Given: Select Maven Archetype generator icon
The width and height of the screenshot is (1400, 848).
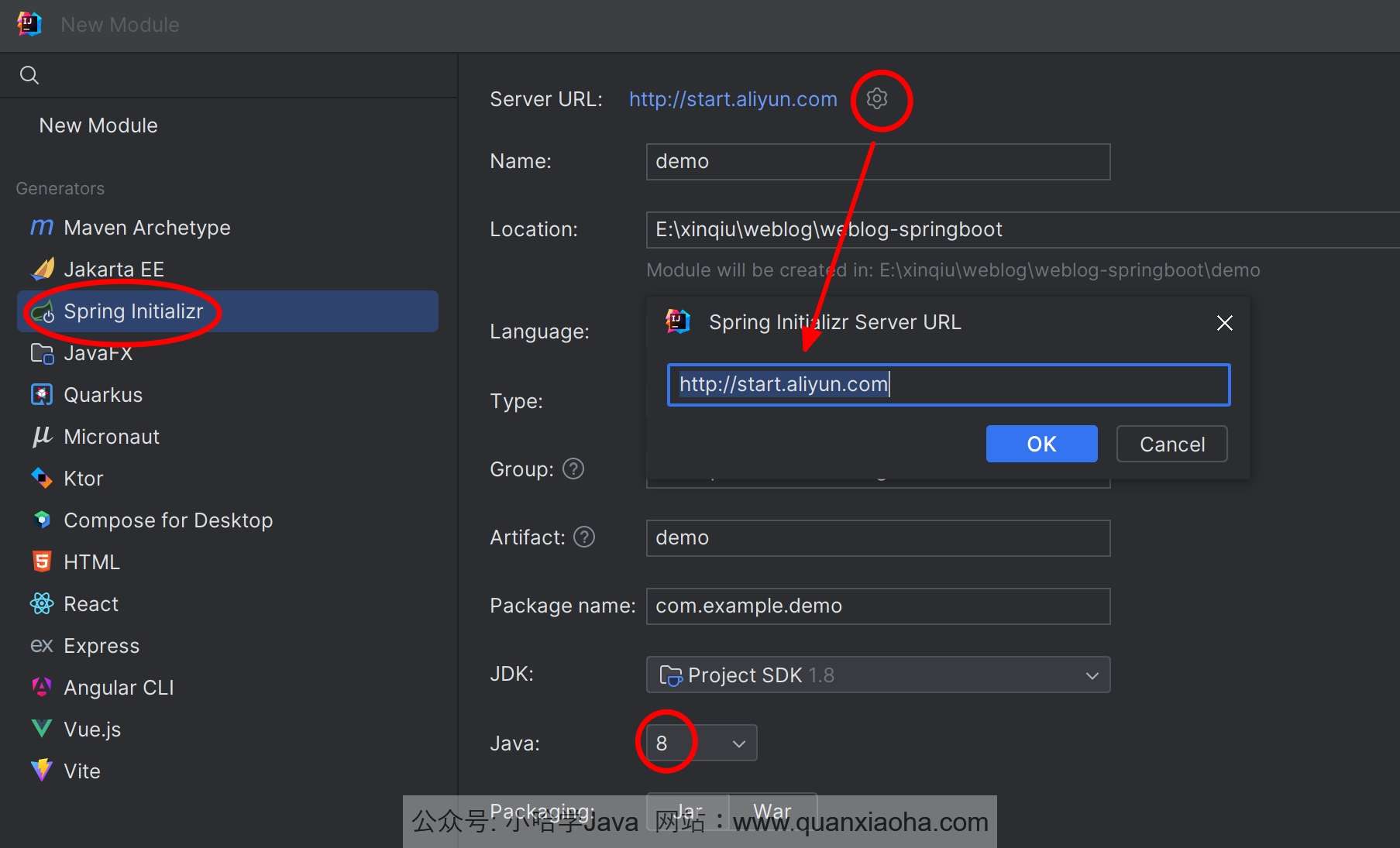Looking at the screenshot, I should (x=42, y=227).
